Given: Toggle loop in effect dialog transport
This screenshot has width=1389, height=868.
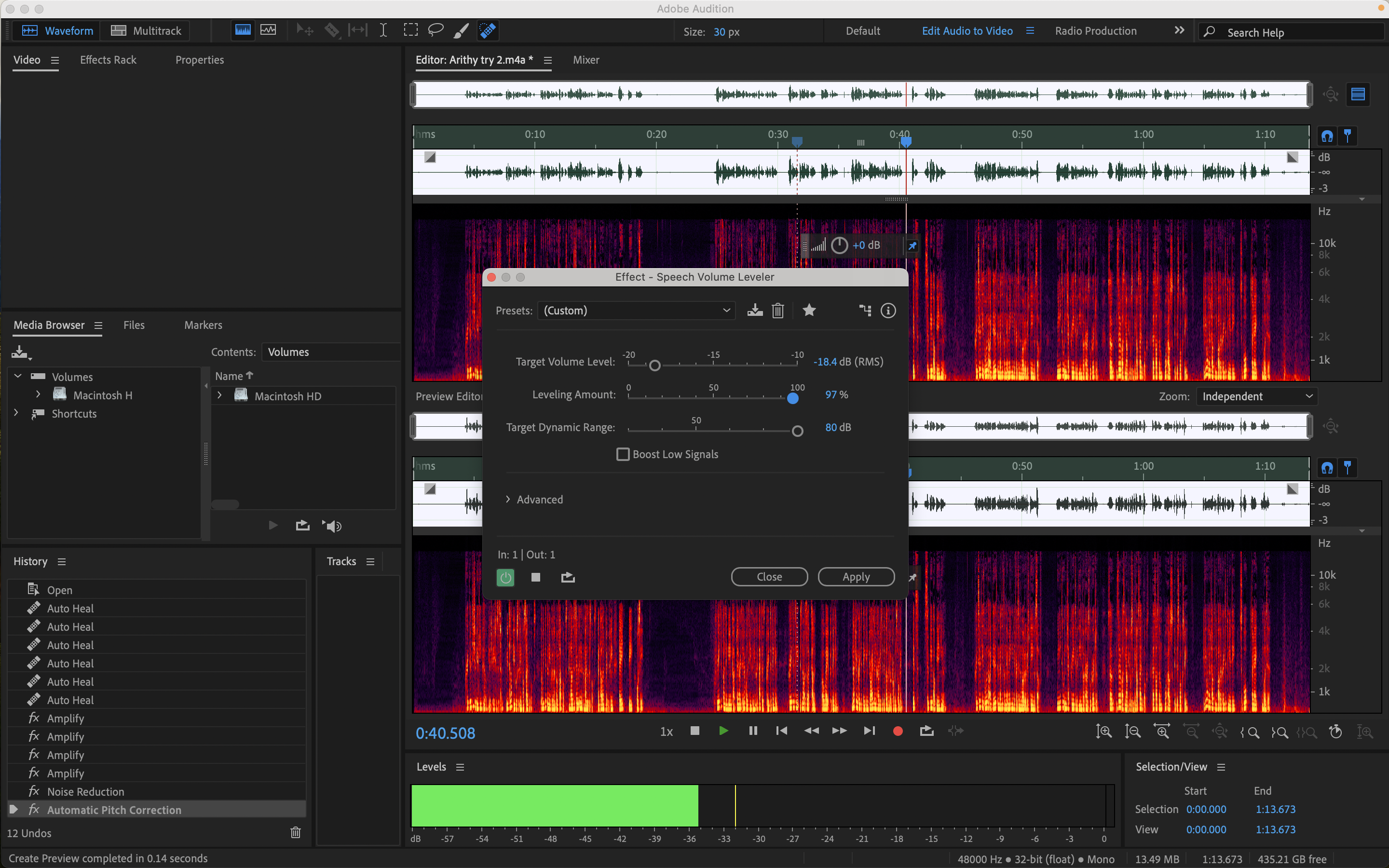Looking at the screenshot, I should point(568,577).
